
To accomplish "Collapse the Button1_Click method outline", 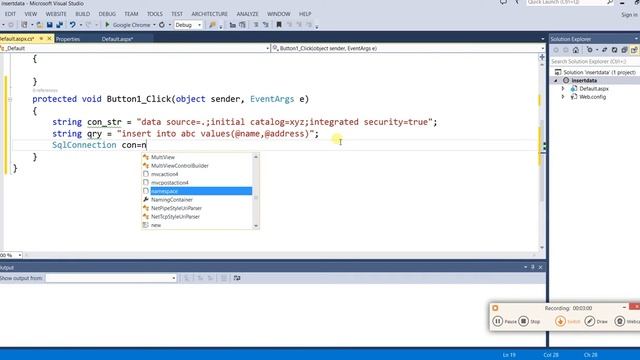I will tap(10, 99).
